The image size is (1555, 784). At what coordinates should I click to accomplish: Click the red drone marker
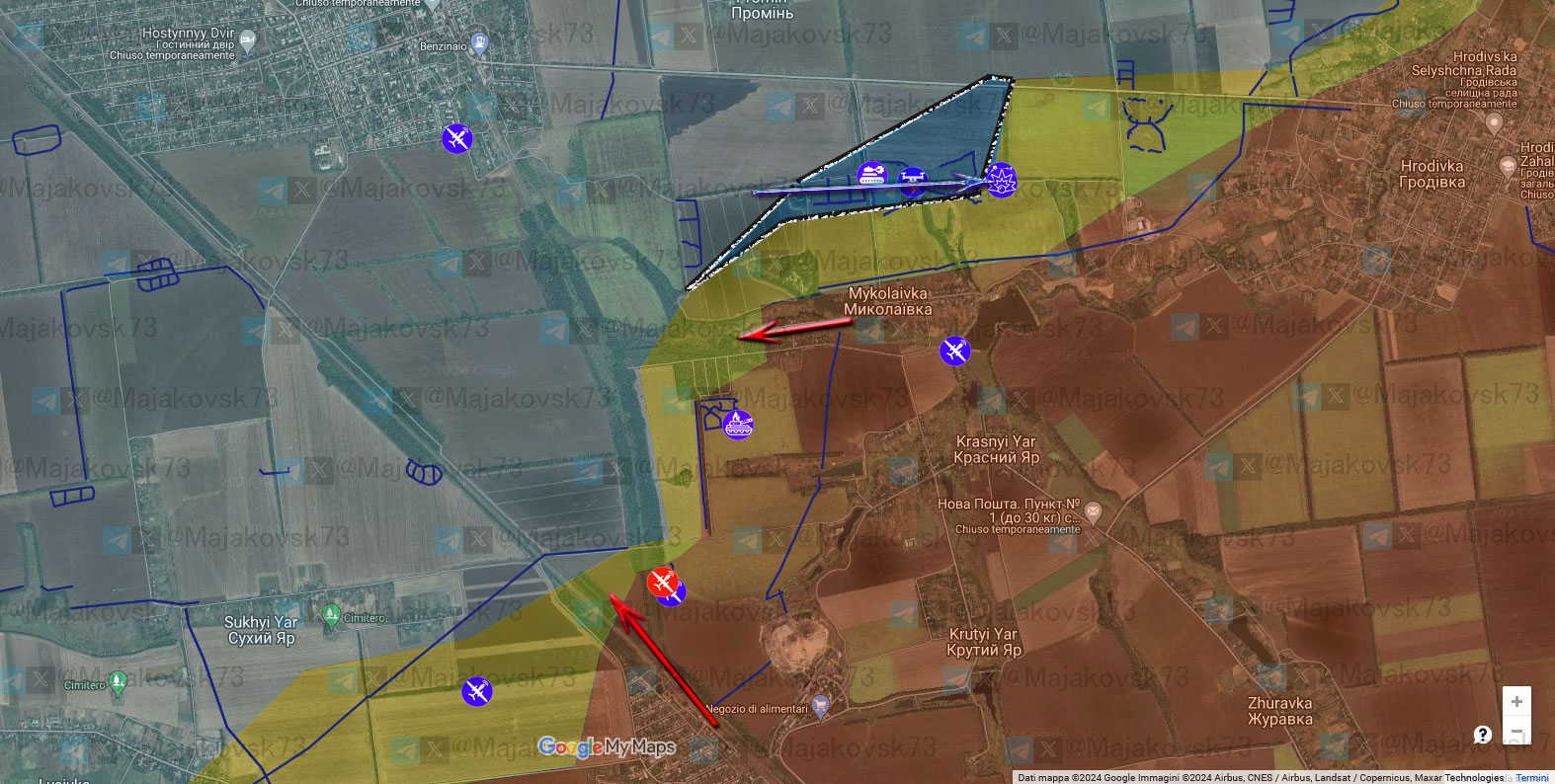tap(662, 582)
